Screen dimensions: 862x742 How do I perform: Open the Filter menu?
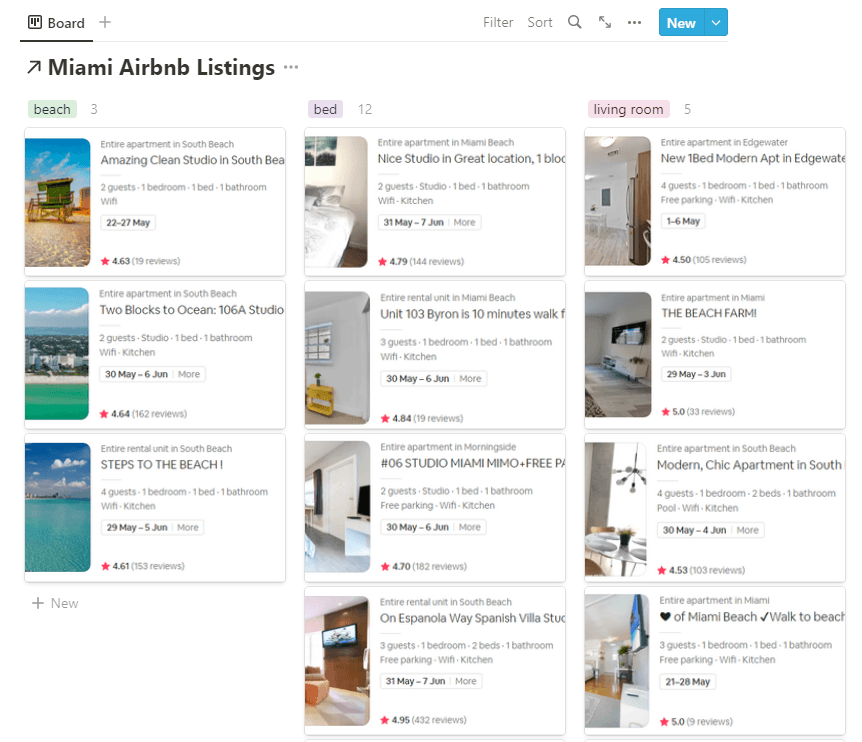pyautogui.click(x=498, y=22)
